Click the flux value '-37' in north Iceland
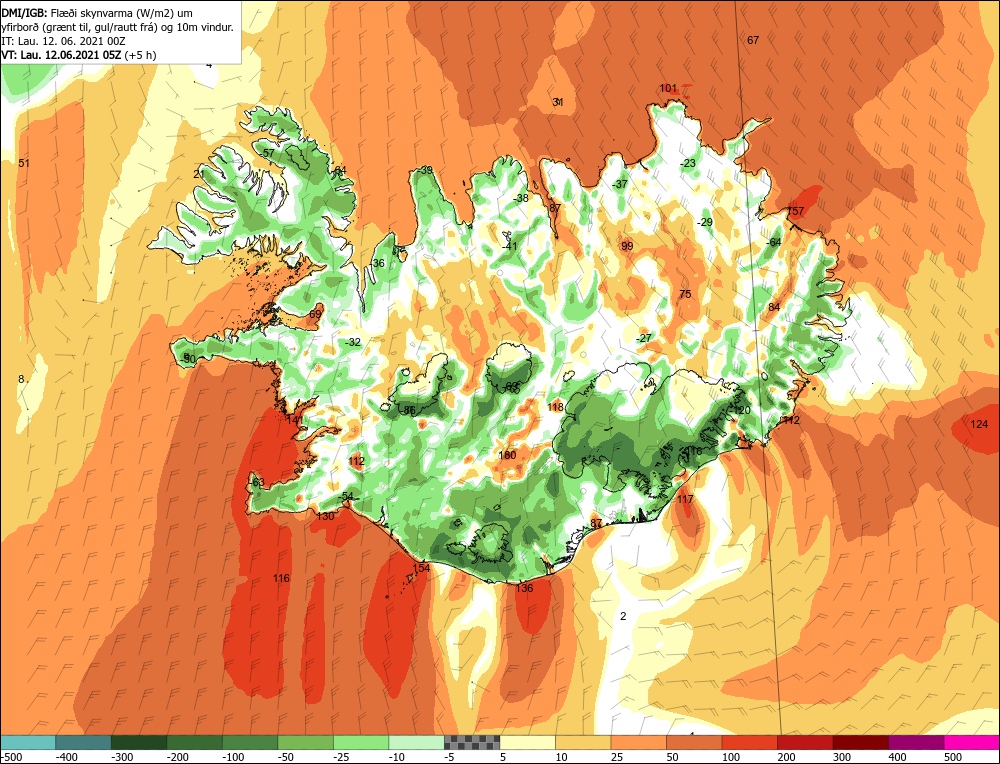 pyautogui.click(x=620, y=184)
